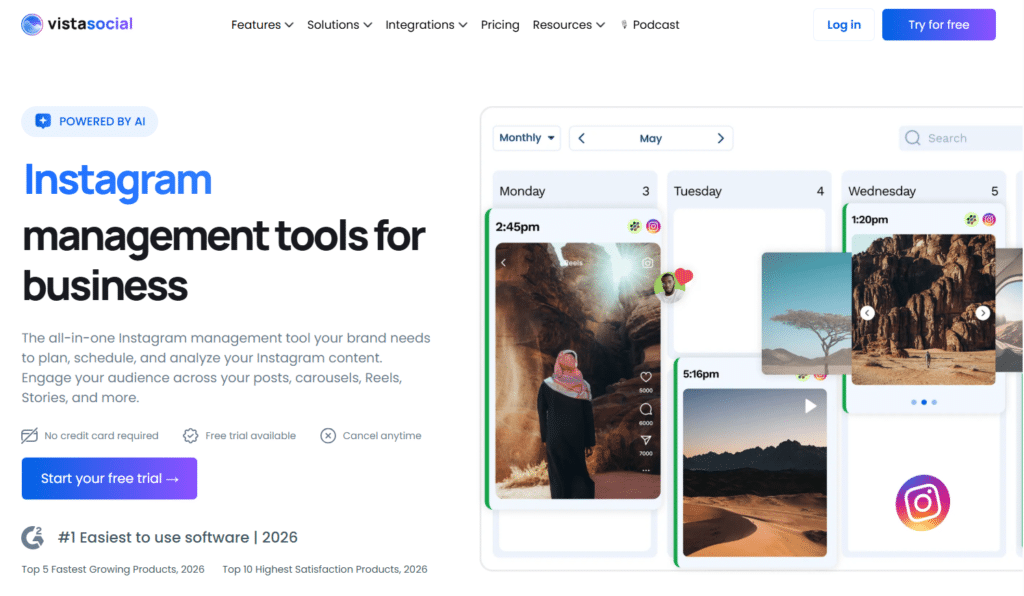Viewport: 1024px width, 596px height.
Task: Click the Vista Social logo
Action: 77,24
